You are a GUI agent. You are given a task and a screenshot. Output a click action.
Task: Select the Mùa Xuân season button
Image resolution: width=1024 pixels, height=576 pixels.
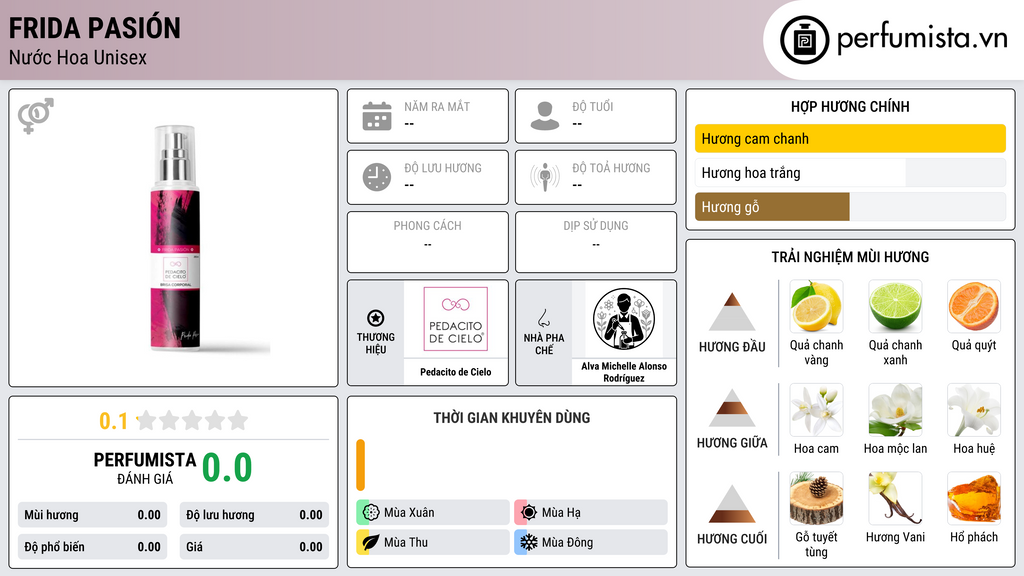tap(433, 513)
